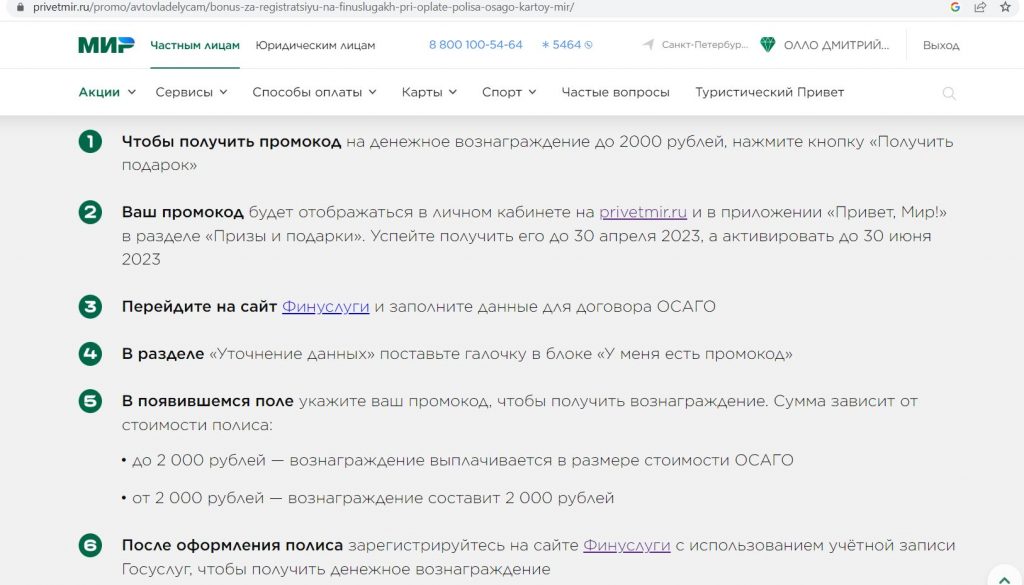Click the text 'После оформления полиса'
The height and width of the screenshot is (585, 1024).
click(x=232, y=545)
